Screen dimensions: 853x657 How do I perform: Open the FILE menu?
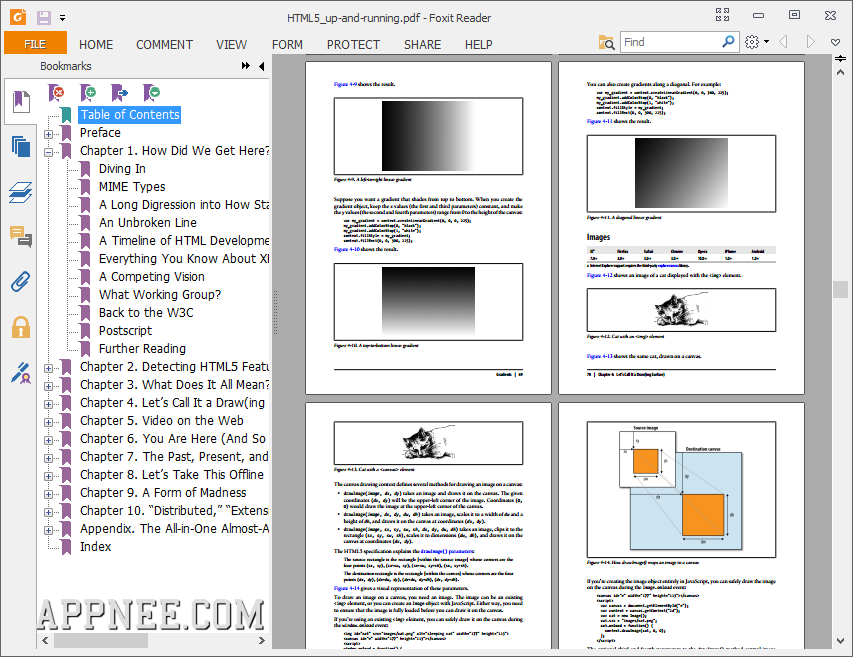(x=35, y=44)
